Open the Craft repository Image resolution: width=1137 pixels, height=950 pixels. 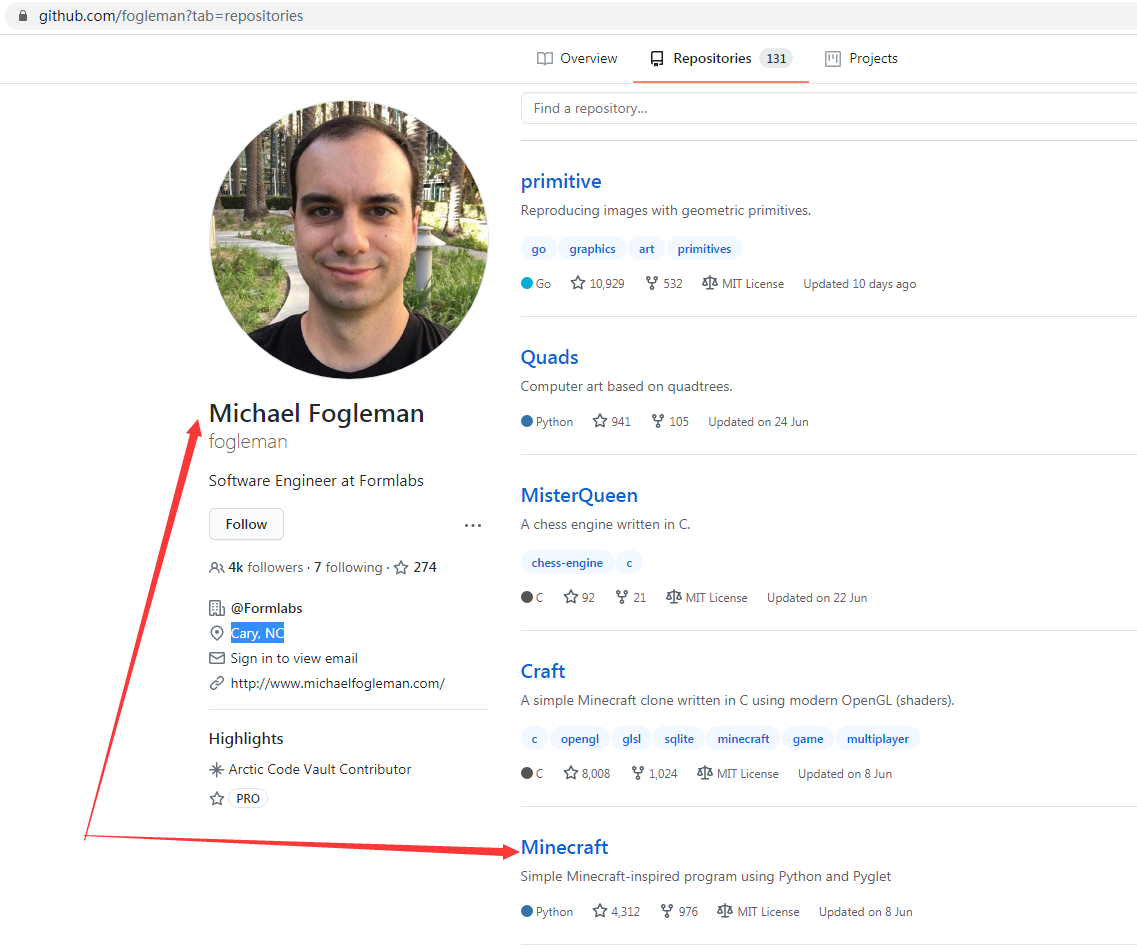point(542,672)
